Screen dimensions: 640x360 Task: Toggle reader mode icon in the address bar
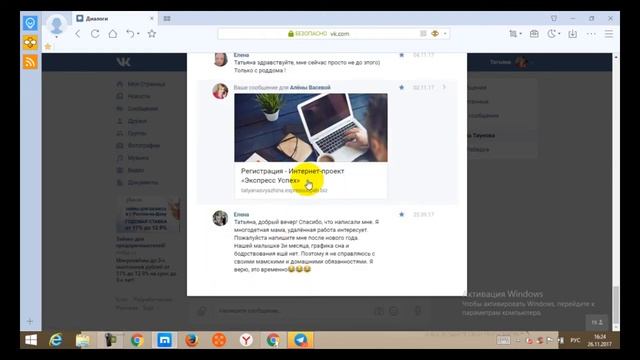click(423, 34)
